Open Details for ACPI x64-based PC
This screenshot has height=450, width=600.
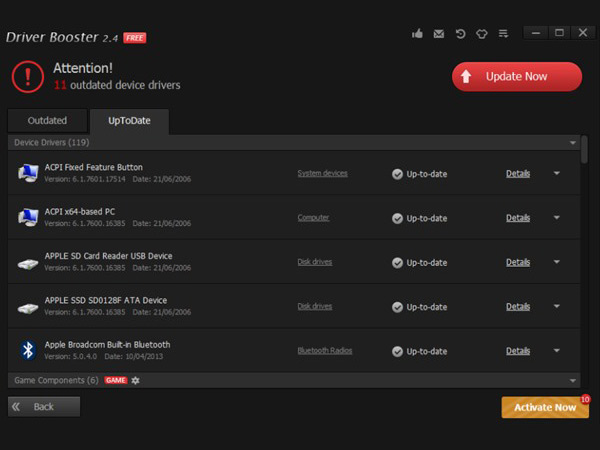coord(518,218)
